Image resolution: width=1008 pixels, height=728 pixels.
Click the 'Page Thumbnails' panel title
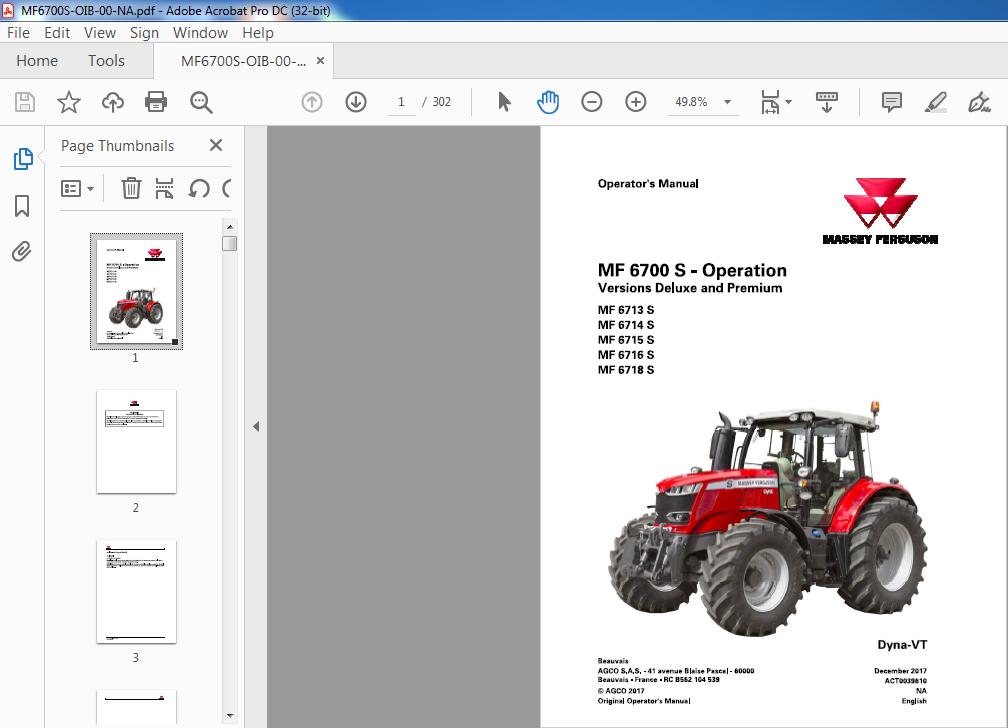click(118, 146)
